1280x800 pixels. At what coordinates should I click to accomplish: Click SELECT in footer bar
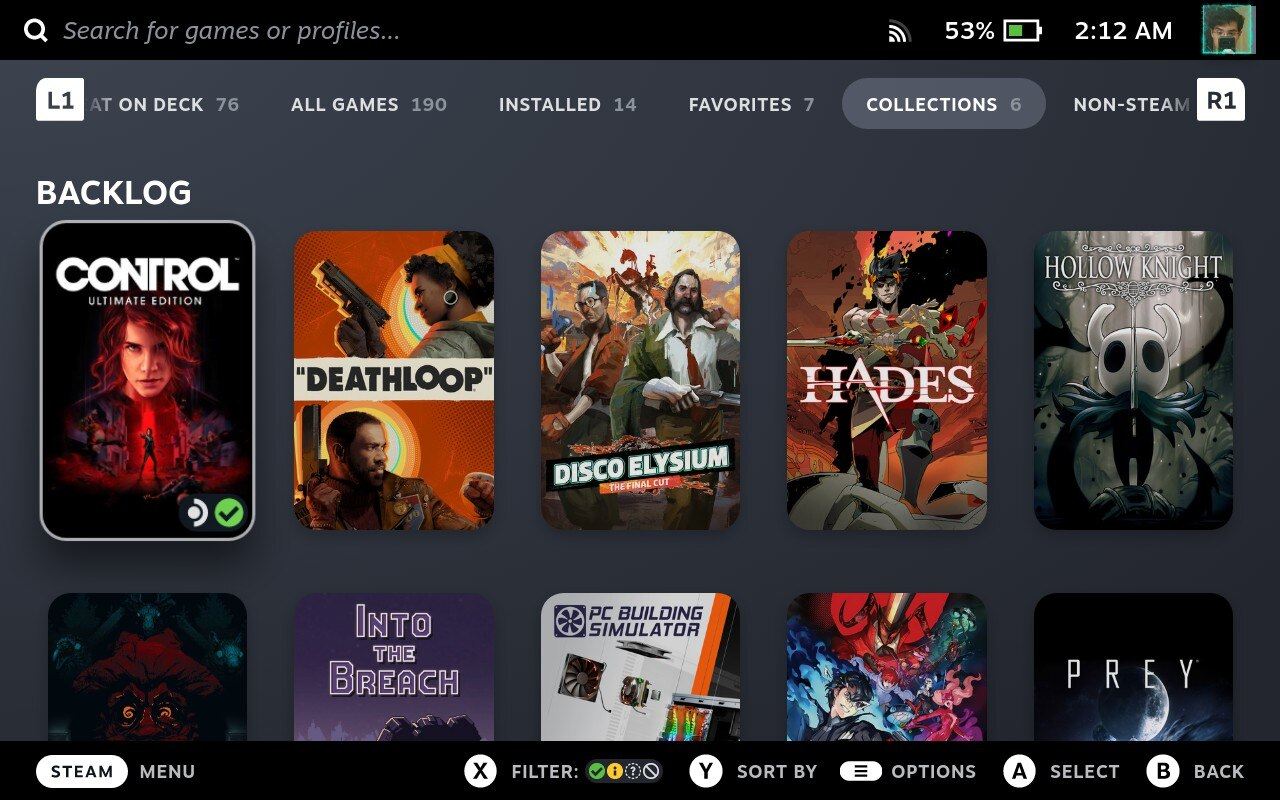pyautogui.click(x=1084, y=771)
